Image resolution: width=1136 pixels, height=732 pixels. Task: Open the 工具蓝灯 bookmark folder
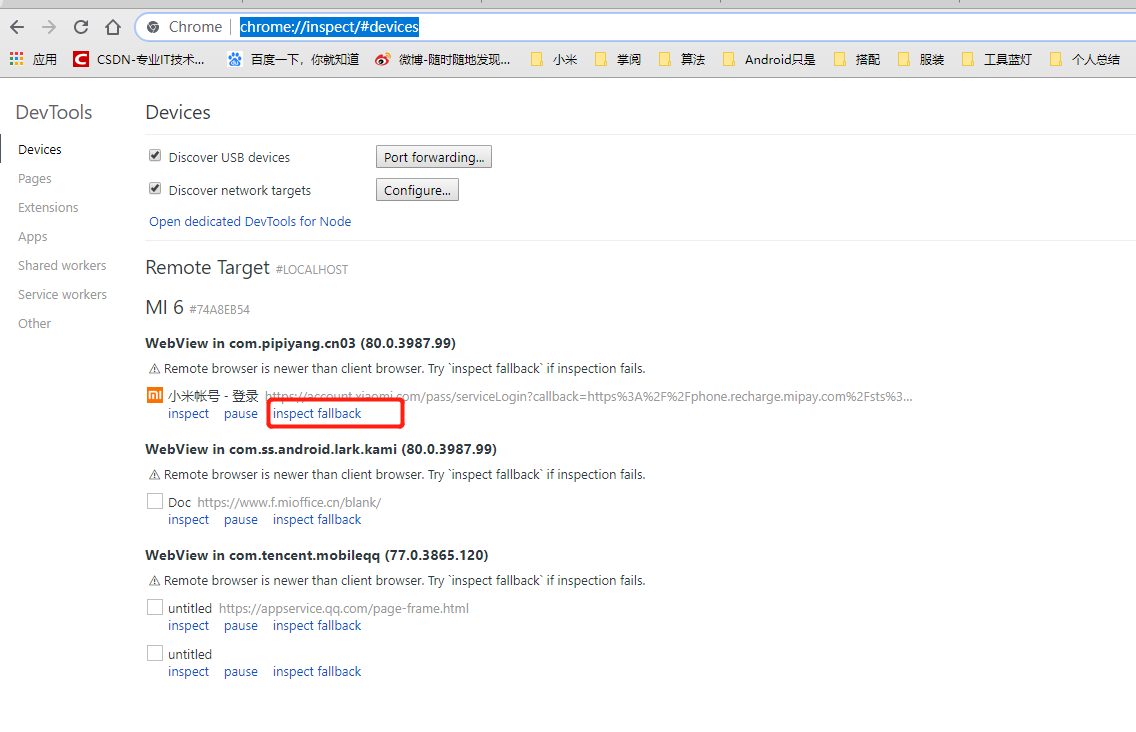pyautogui.click(x=997, y=59)
